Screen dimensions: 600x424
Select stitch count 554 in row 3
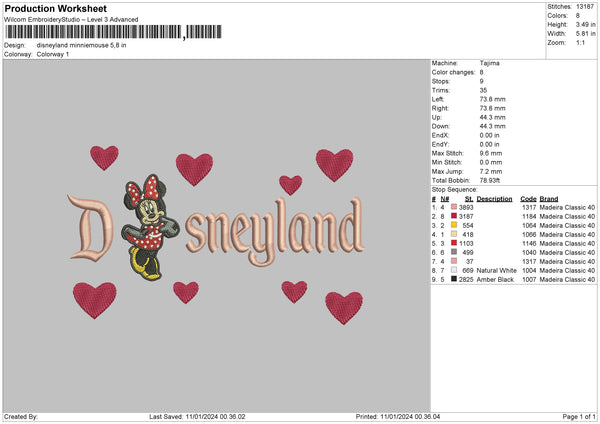[468, 225]
